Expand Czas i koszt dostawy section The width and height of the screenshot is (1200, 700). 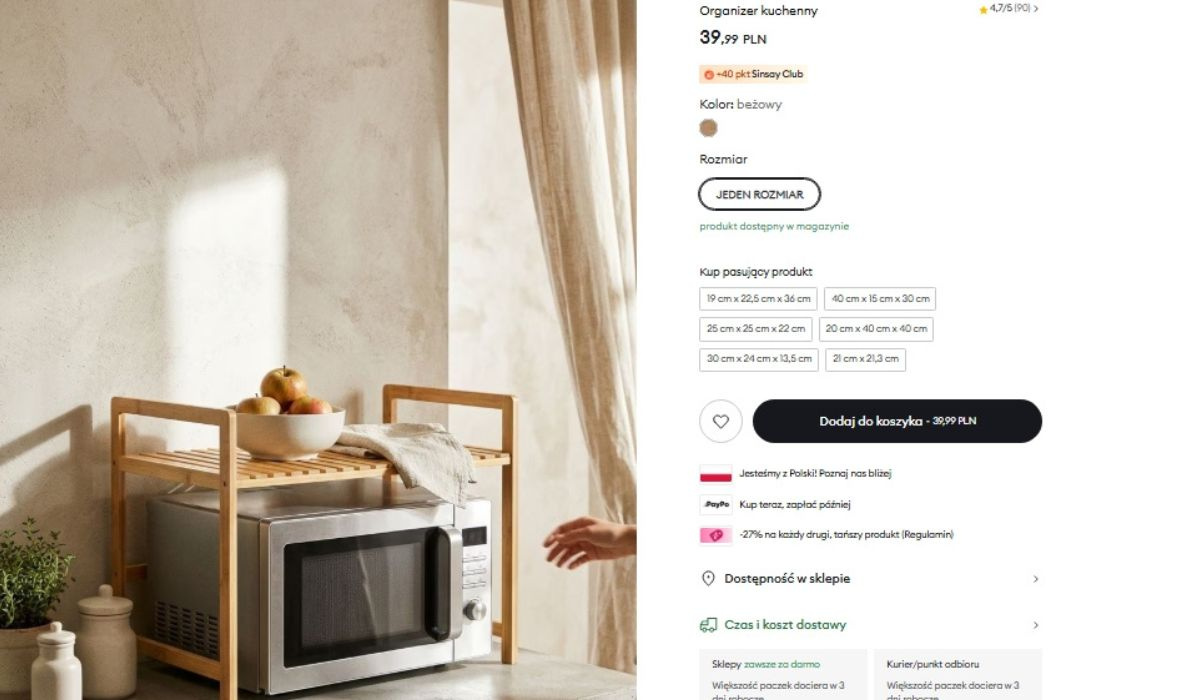[x=870, y=625]
